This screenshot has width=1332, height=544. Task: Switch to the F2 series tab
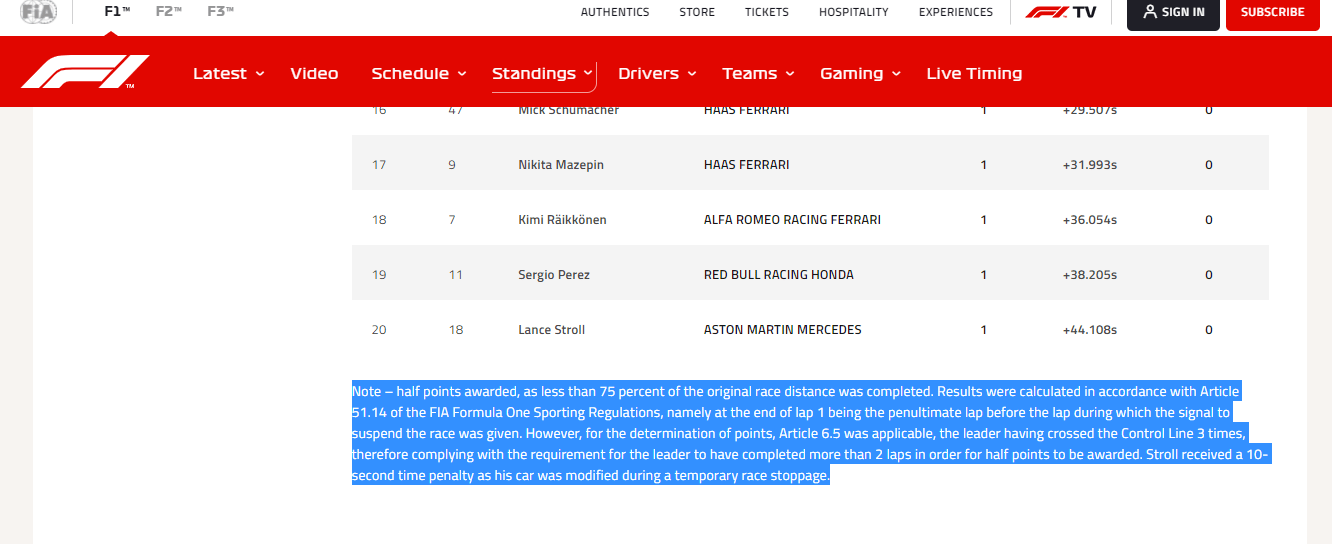[169, 12]
